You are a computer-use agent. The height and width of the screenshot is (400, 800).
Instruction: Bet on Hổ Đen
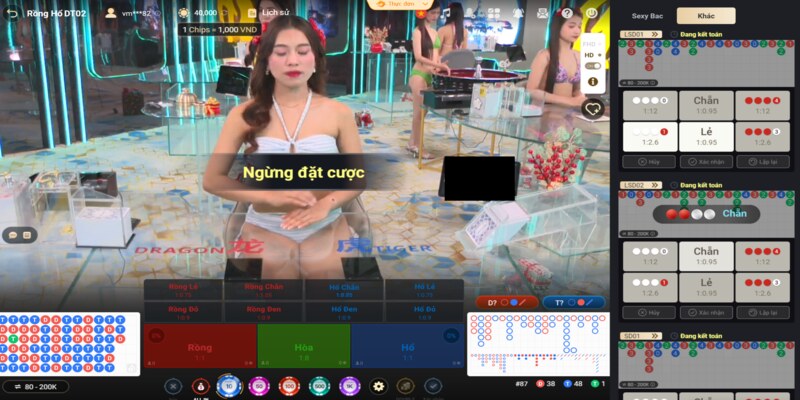pyautogui.click(x=344, y=312)
